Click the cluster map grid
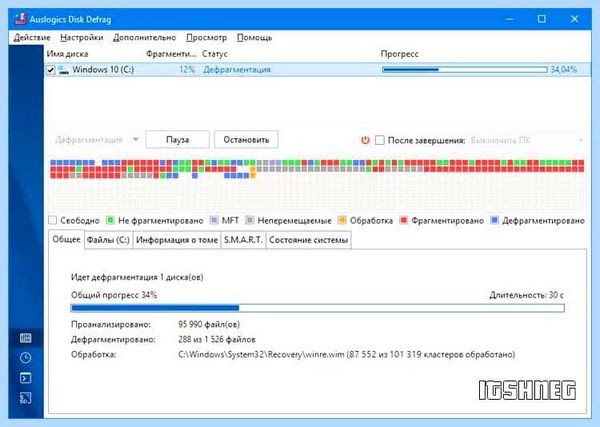Viewport: 600px width, 427px height. (x=317, y=185)
